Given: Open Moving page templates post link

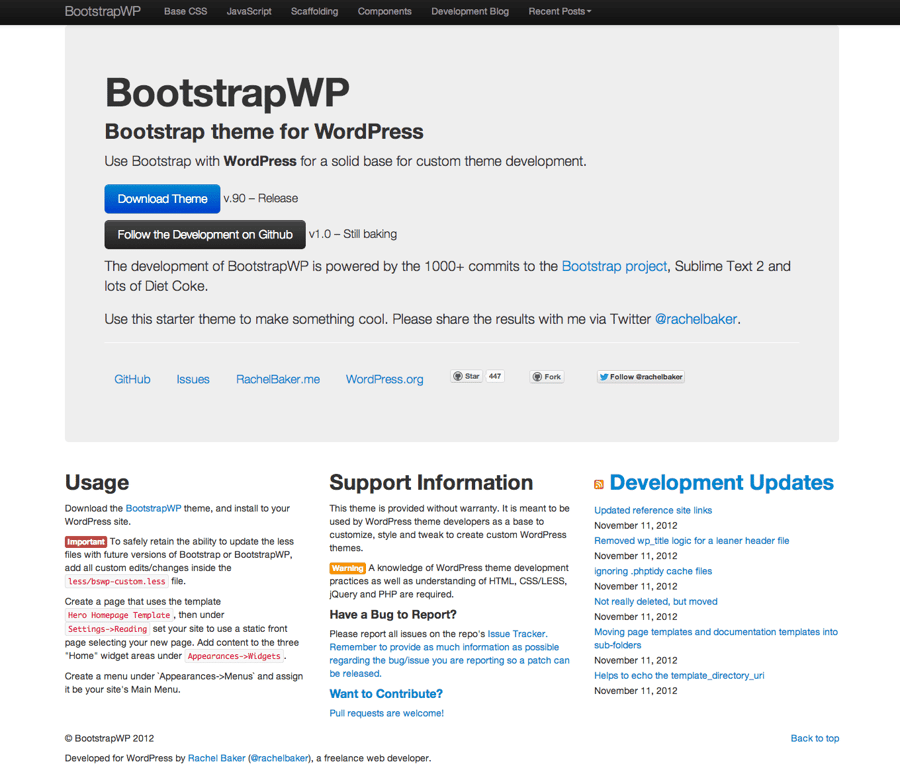Looking at the screenshot, I should 716,638.
